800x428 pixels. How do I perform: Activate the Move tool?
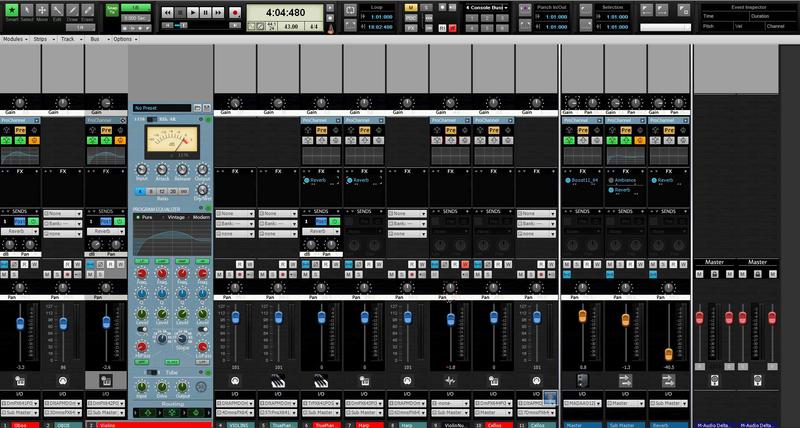pyautogui.click(x=42, y=10)
